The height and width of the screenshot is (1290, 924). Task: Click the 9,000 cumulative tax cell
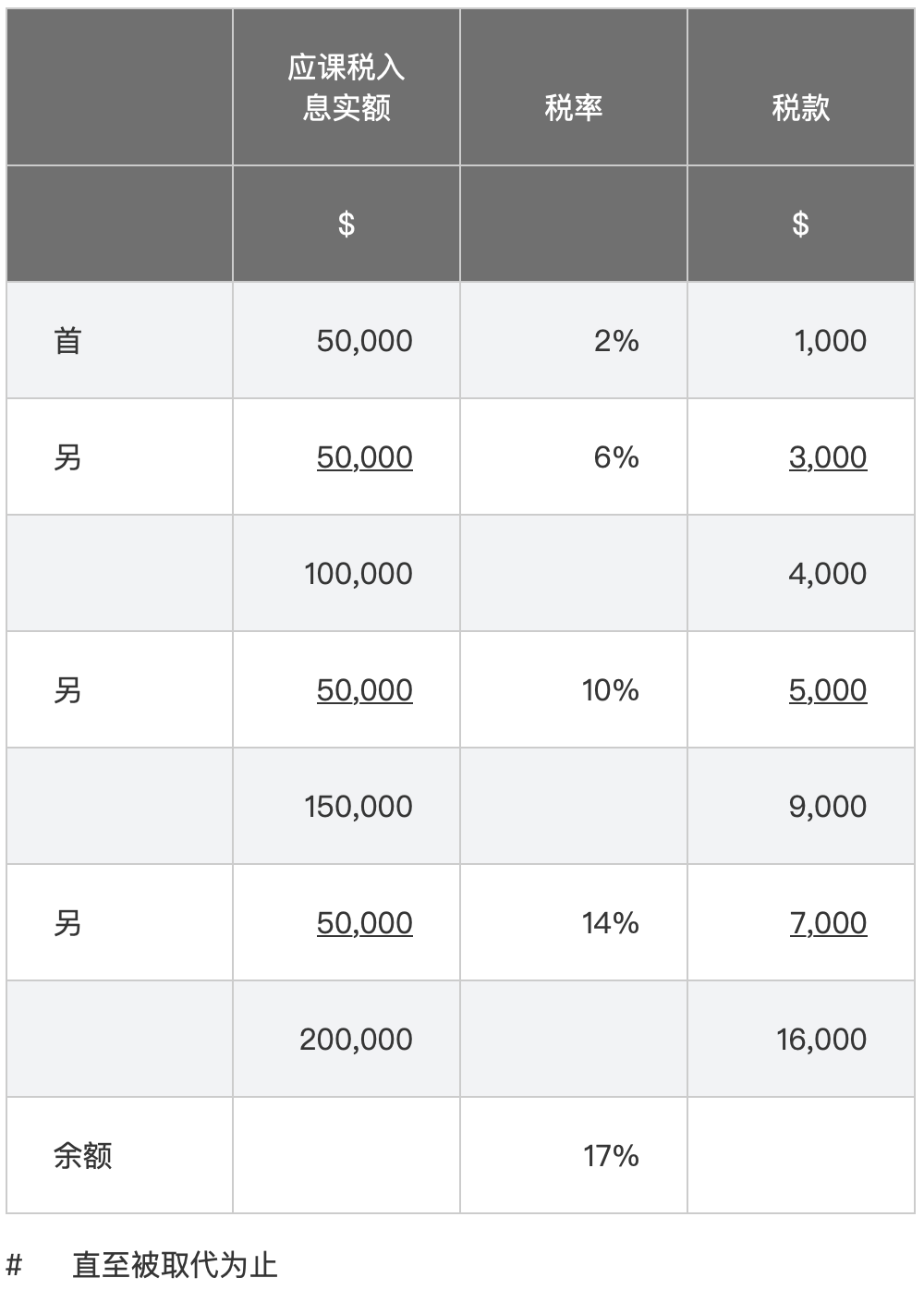coord(801,806)
